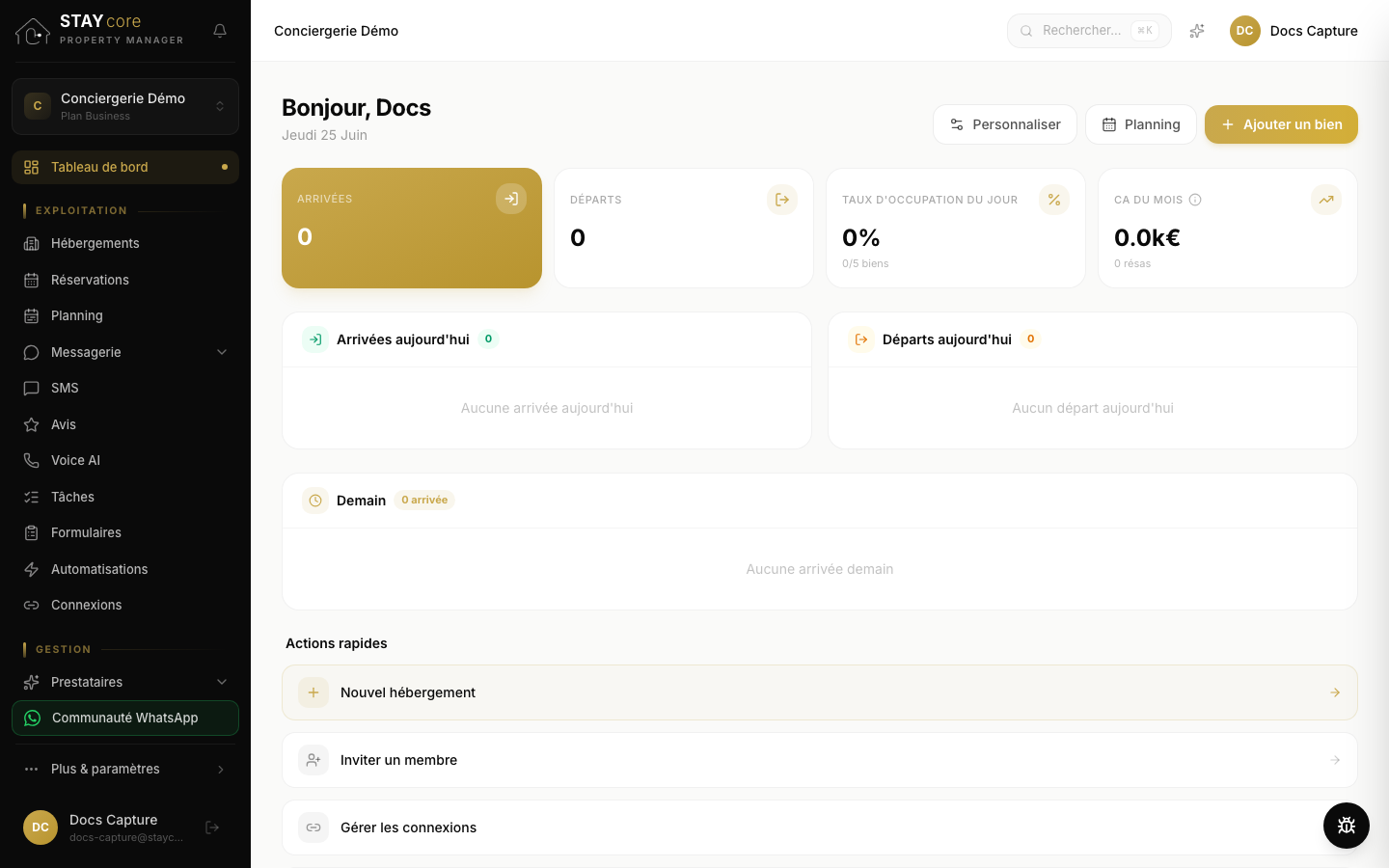Click Ajouter un bien
1389x868 pixels.
click(1281, 124)
